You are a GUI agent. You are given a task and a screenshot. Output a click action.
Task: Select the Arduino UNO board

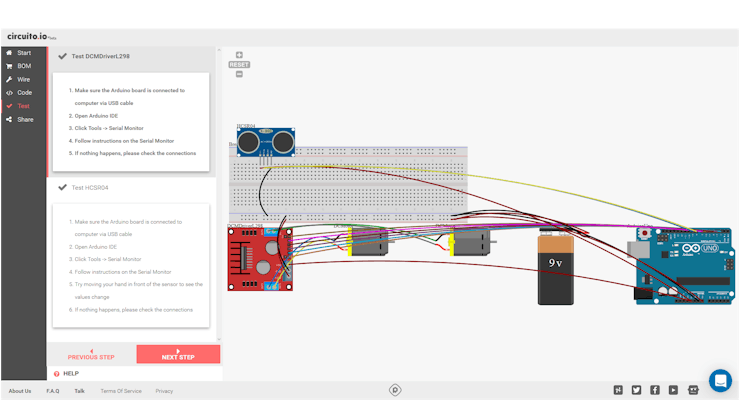[x=681, y=265]
